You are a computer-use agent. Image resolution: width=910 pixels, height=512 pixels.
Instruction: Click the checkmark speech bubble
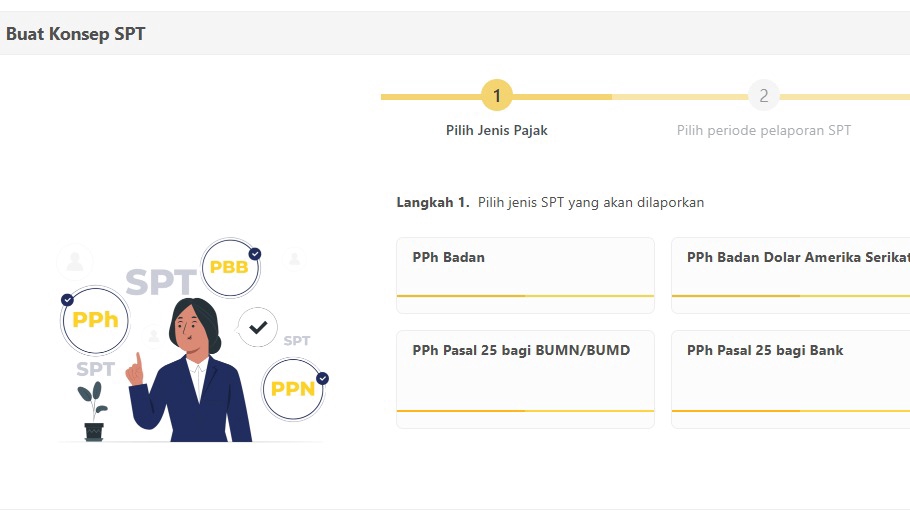[x=258, y=327]
